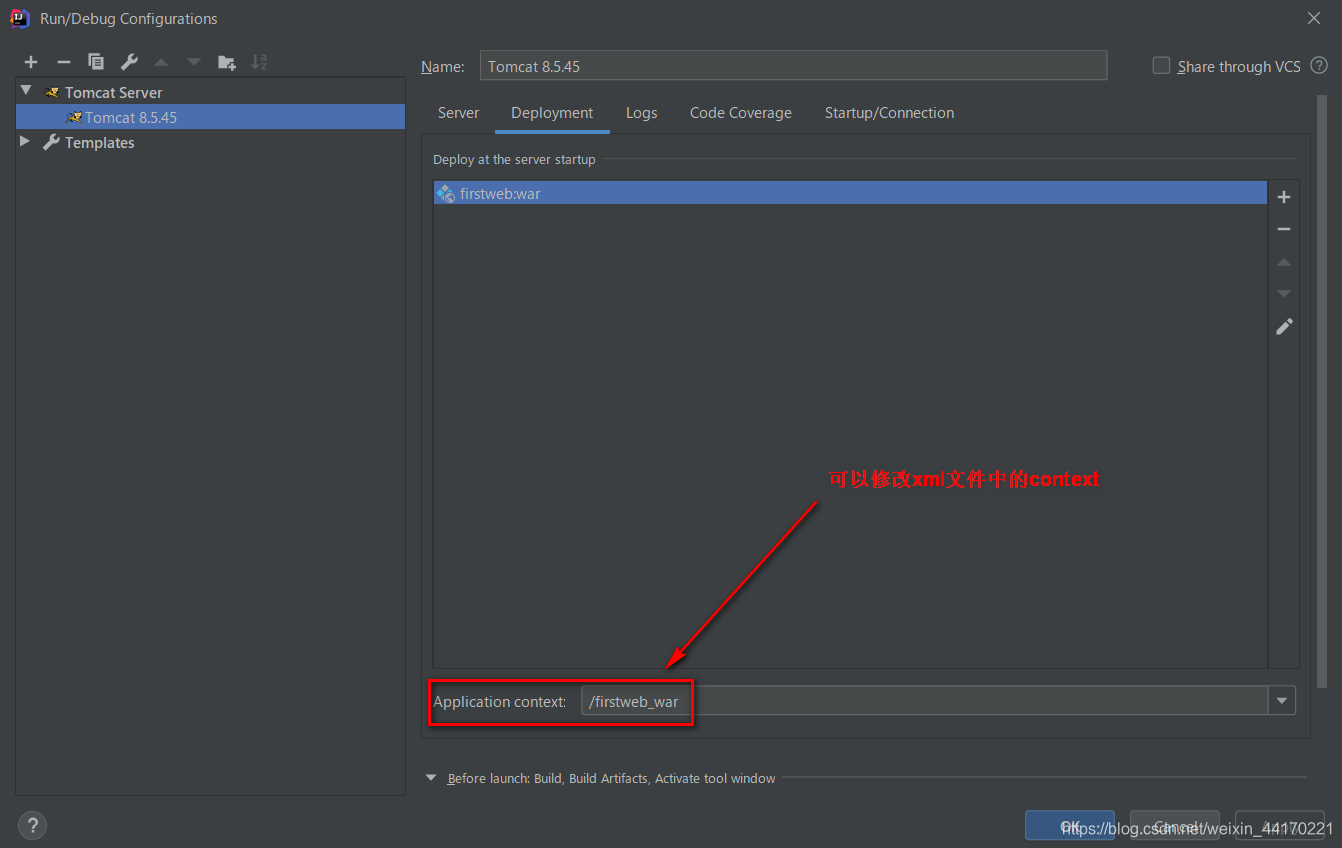Move deployment artifact up

[x=1284, y=262]
